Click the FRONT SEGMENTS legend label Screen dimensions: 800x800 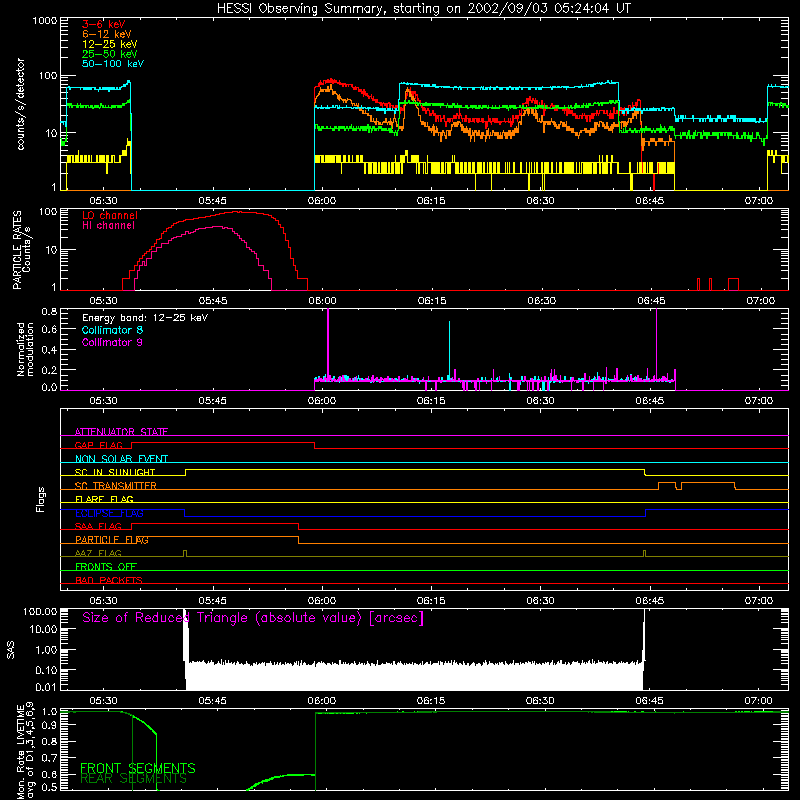[x=138, y=768]
